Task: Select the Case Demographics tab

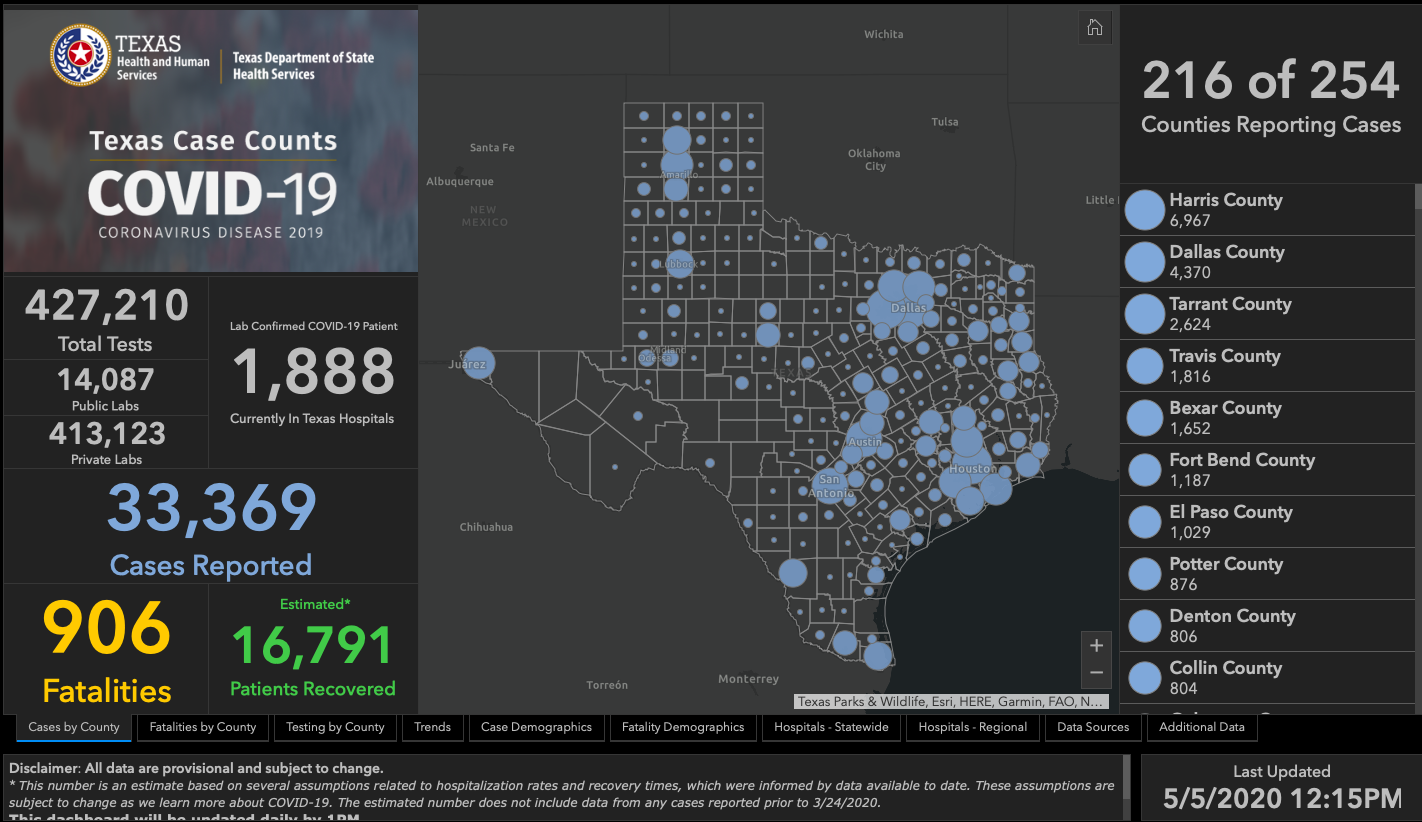Action: [x=536, y=727]
